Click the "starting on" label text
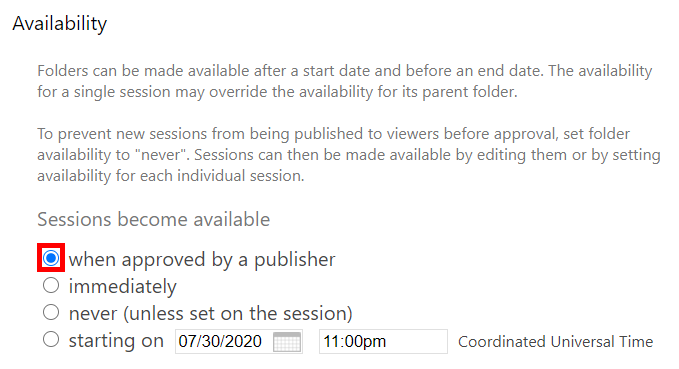 116,341
